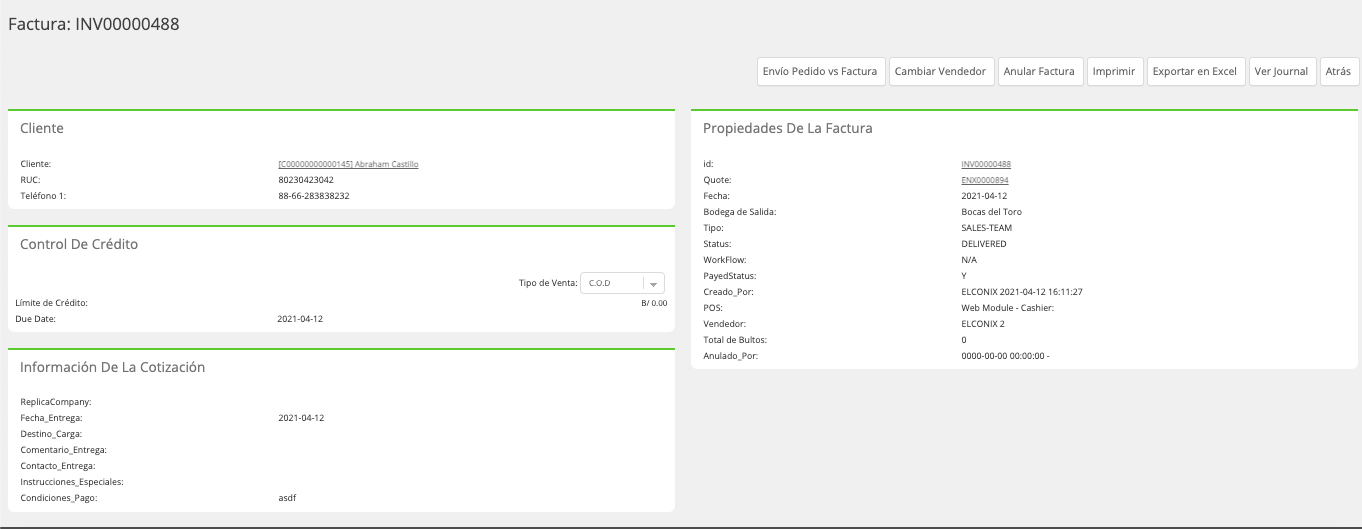Go back with the Atrás button

click(1339, 71)
